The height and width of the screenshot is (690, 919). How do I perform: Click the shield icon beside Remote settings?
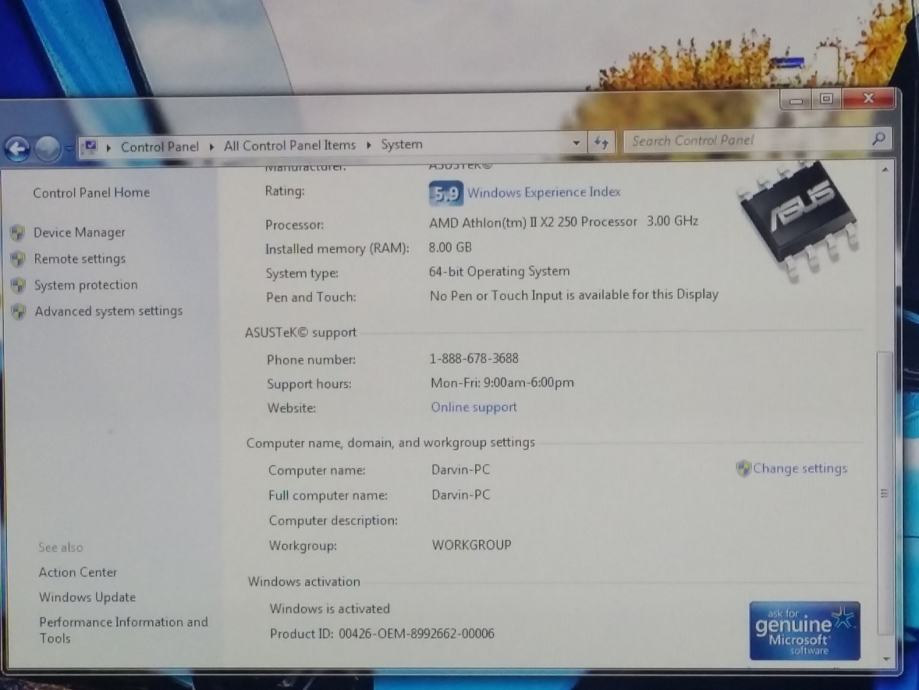pyautogui.click(x=18, y=259)
